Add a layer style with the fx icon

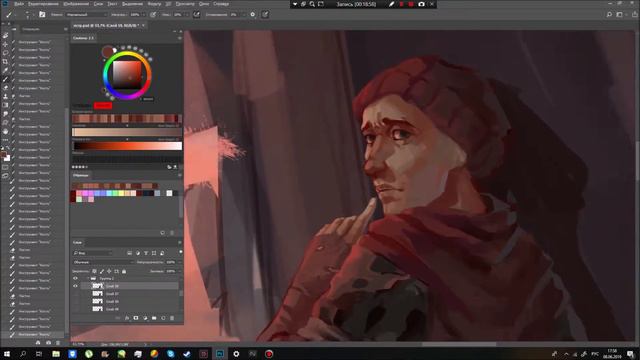click(127, 318)
